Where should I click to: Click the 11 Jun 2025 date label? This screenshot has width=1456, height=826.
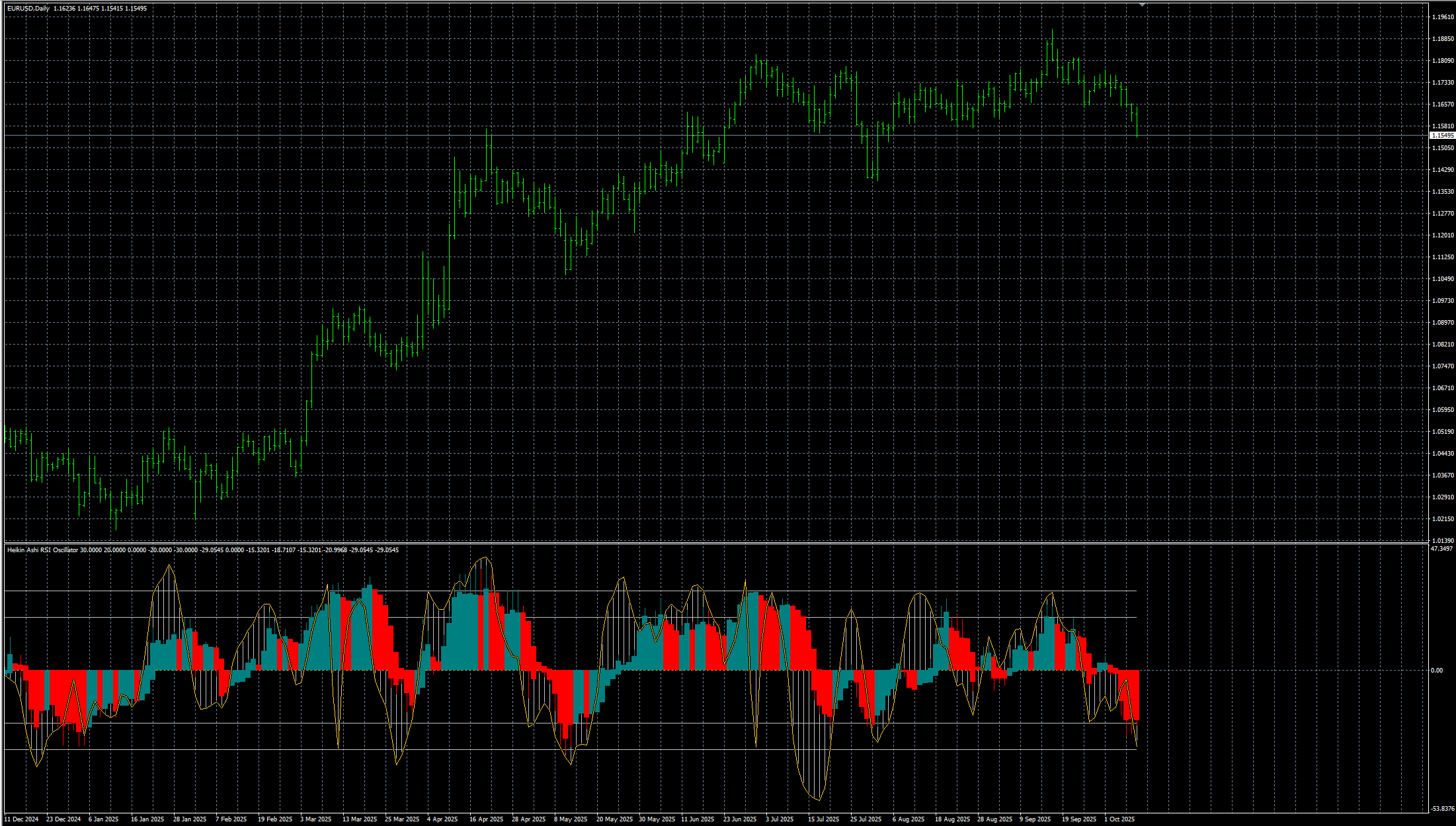pos(698,819)
